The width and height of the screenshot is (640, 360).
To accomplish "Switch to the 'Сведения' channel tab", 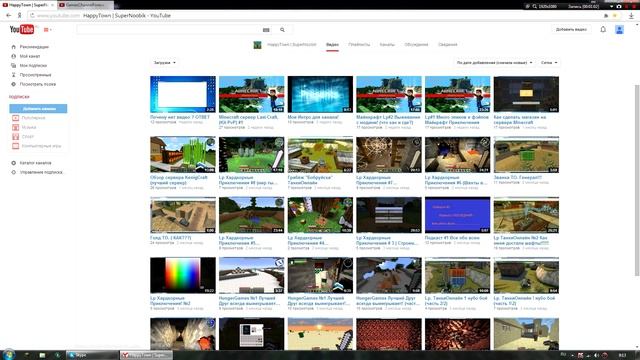I will 447,44.
